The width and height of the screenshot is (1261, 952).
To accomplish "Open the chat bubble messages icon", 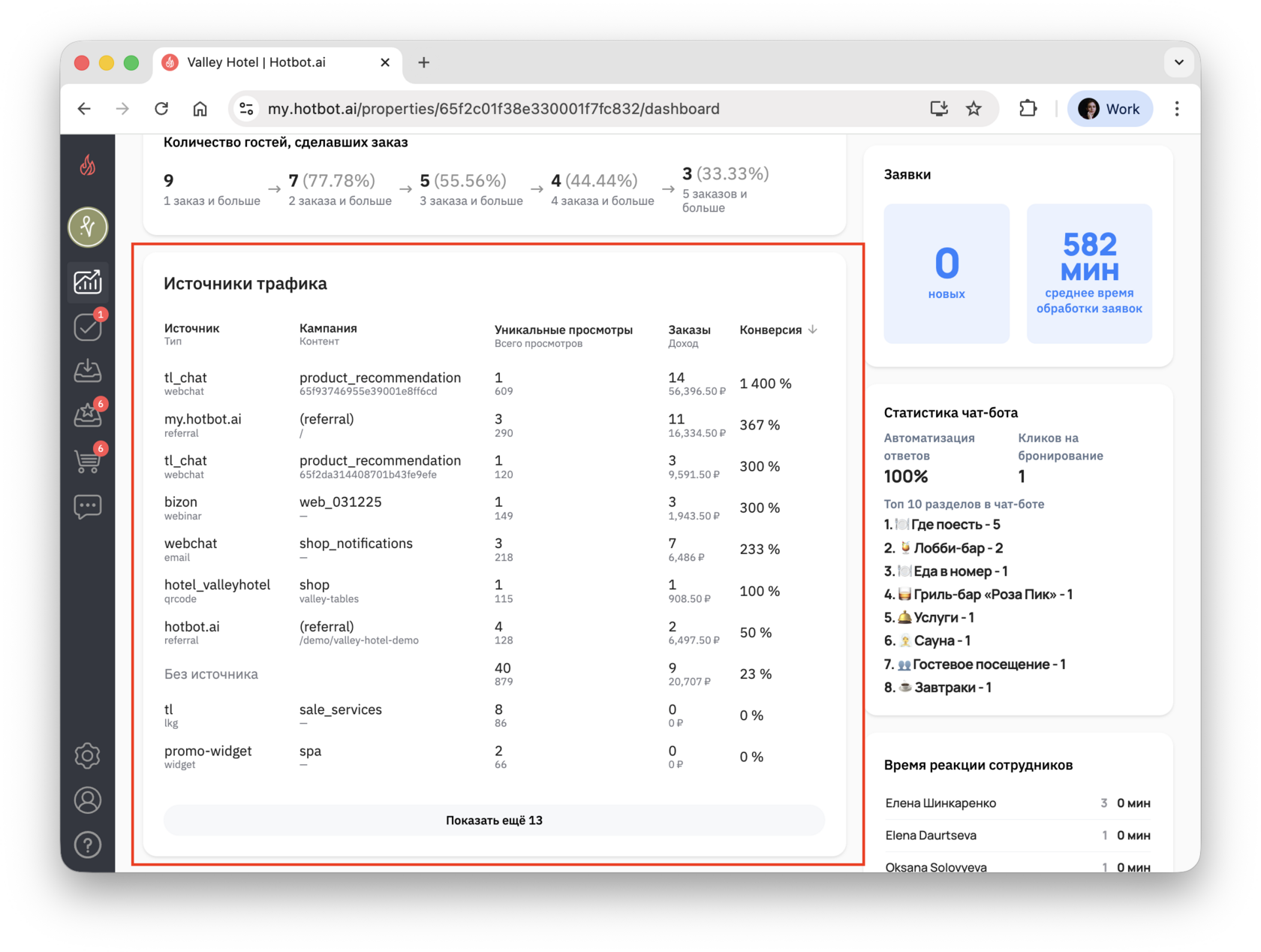I will click(x=88, y=507).
